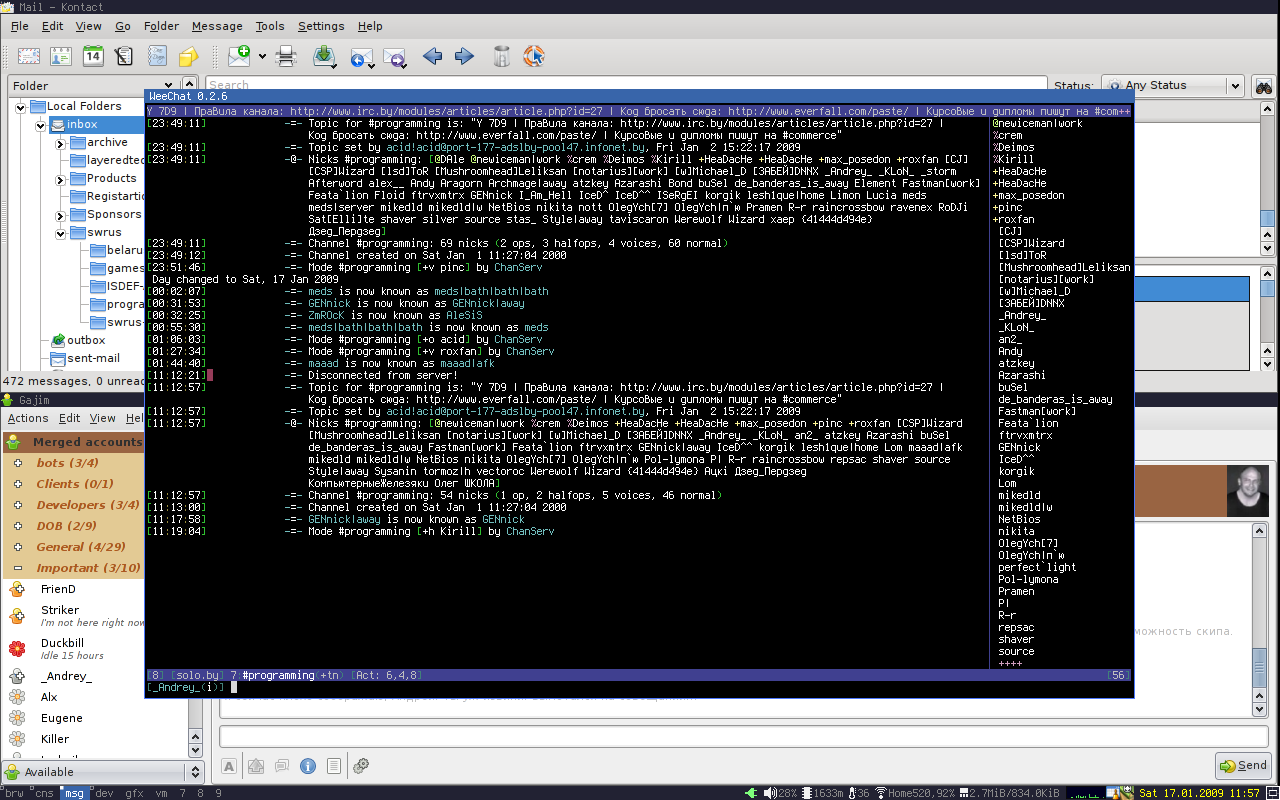Move message to trash with bin icon
Screen dimensions: 1280x800
click(502, 57)
